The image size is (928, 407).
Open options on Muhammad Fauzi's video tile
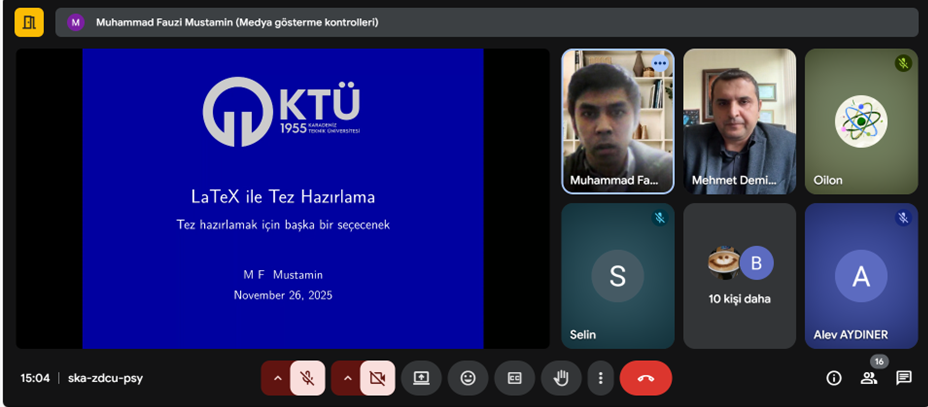click(x=659, y=63)
